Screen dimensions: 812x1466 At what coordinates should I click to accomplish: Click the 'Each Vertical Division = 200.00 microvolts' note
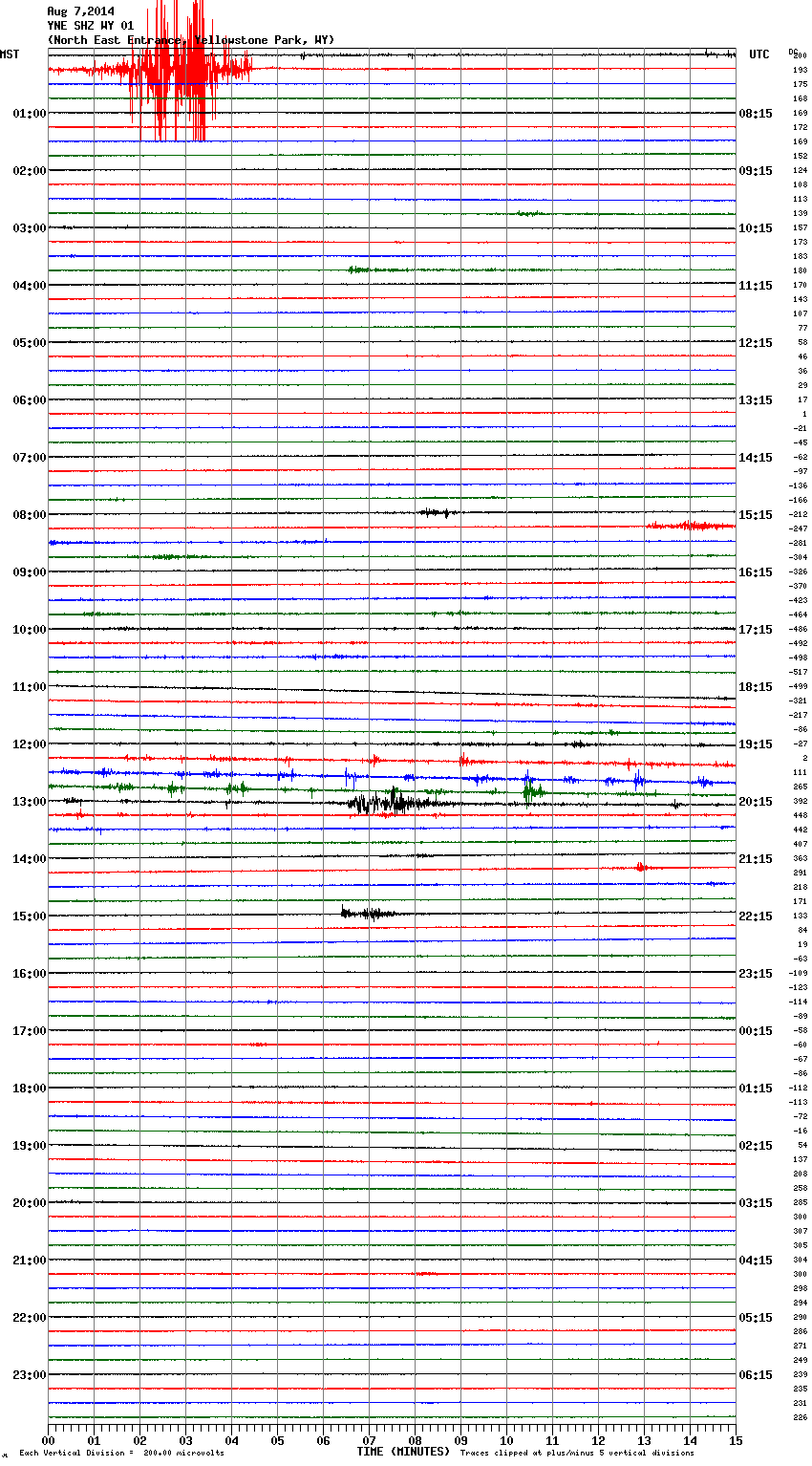click(x=121, y=1454)
